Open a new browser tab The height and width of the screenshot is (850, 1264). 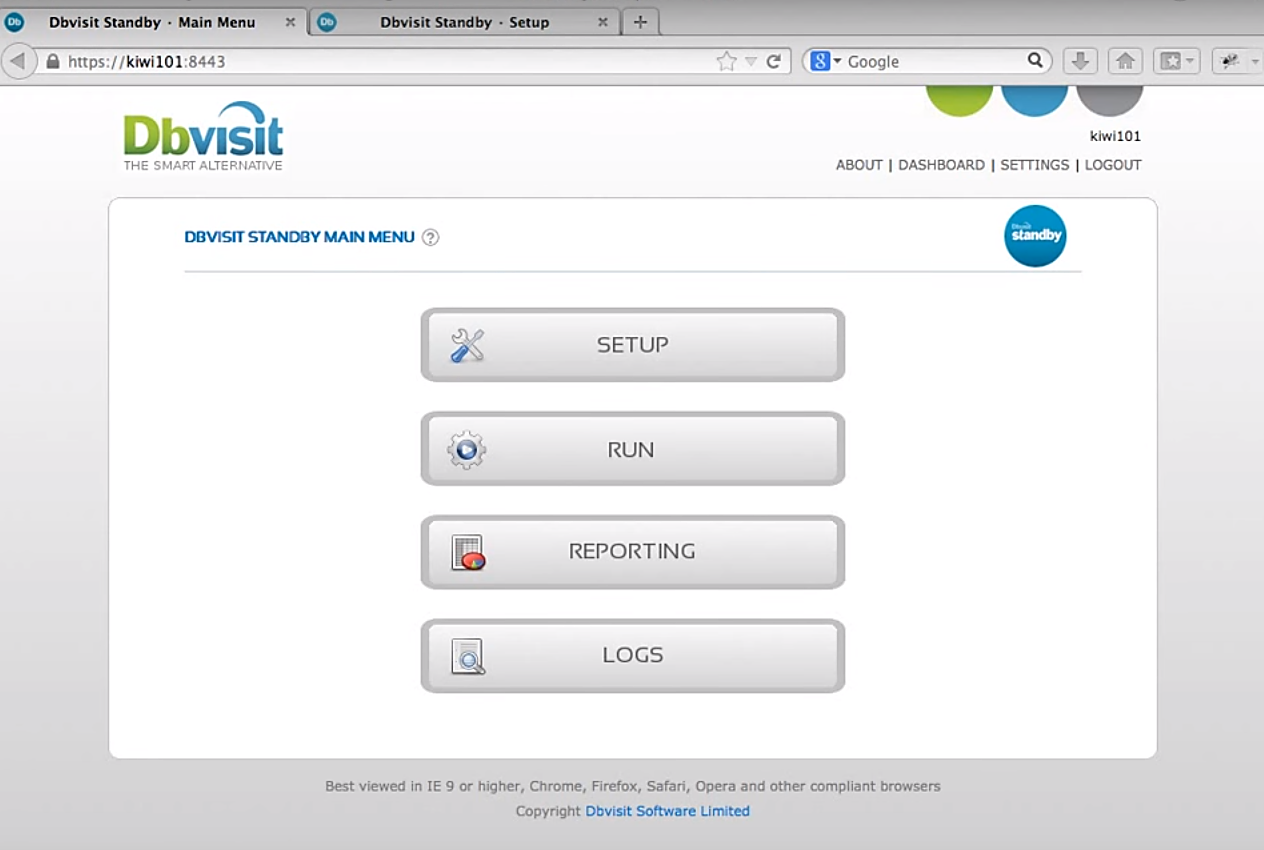(x=641, y=22)
